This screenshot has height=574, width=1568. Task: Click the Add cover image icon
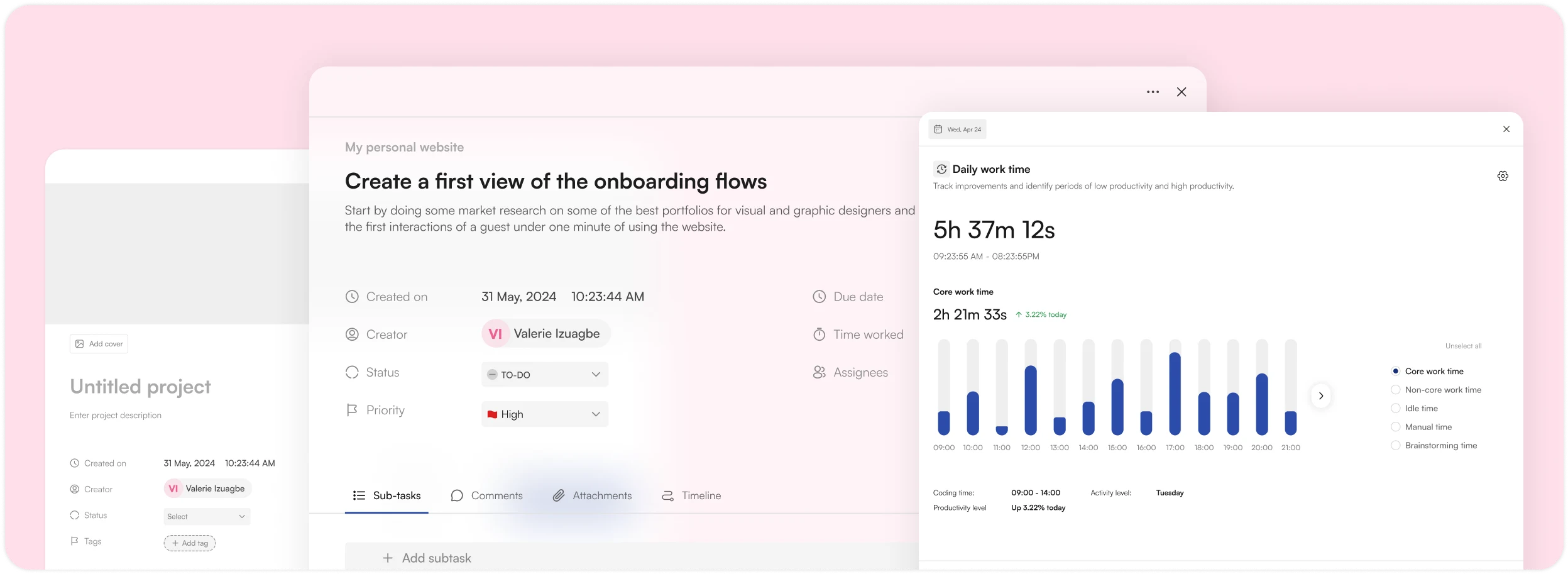(79, 343)
